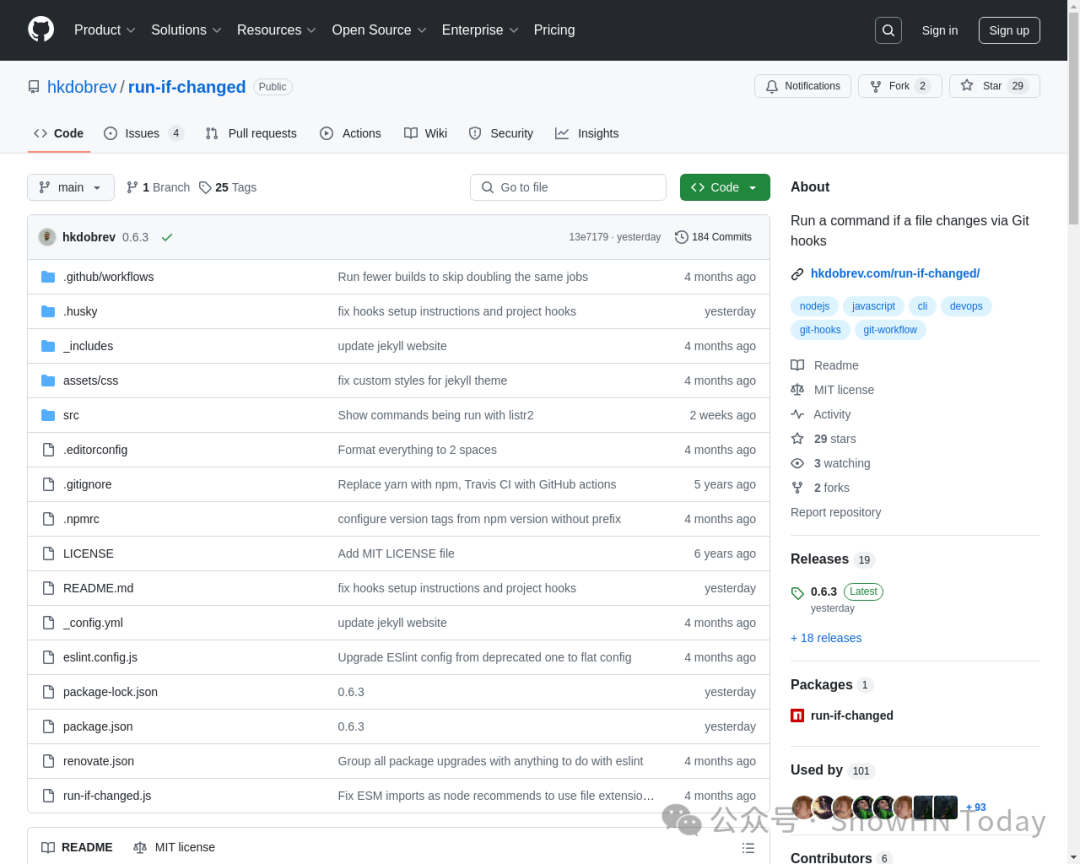
Task: Click the star icon next to 29 stars
Action: coord(797,439)
